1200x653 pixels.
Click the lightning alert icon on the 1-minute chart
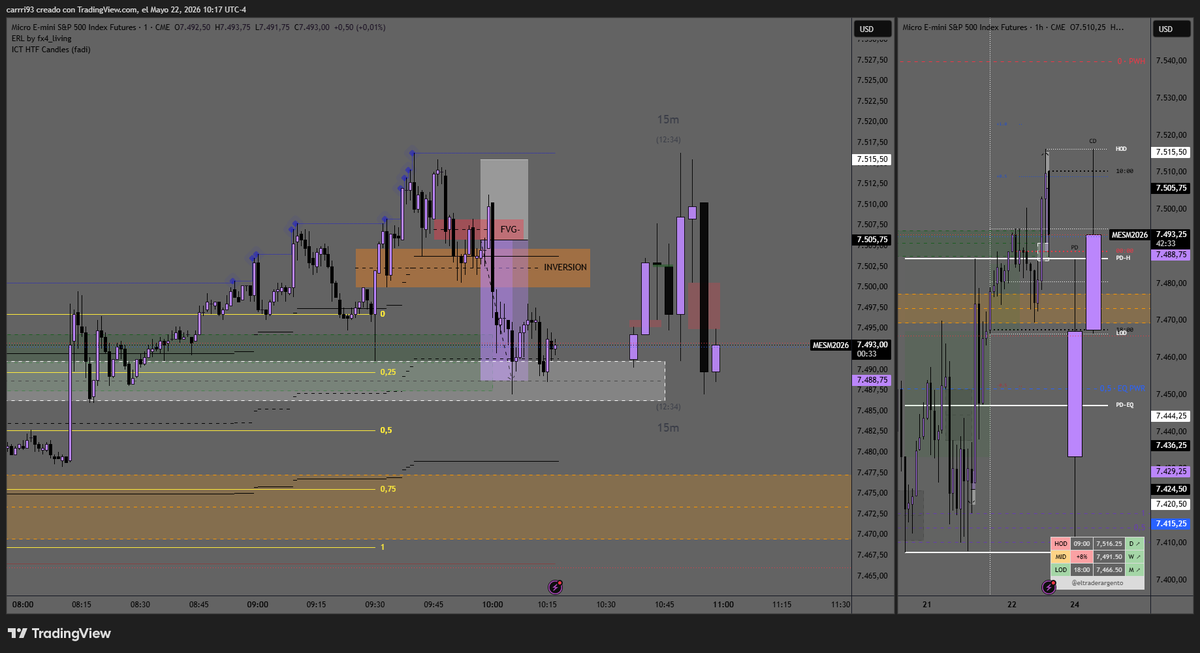[556, 587]
